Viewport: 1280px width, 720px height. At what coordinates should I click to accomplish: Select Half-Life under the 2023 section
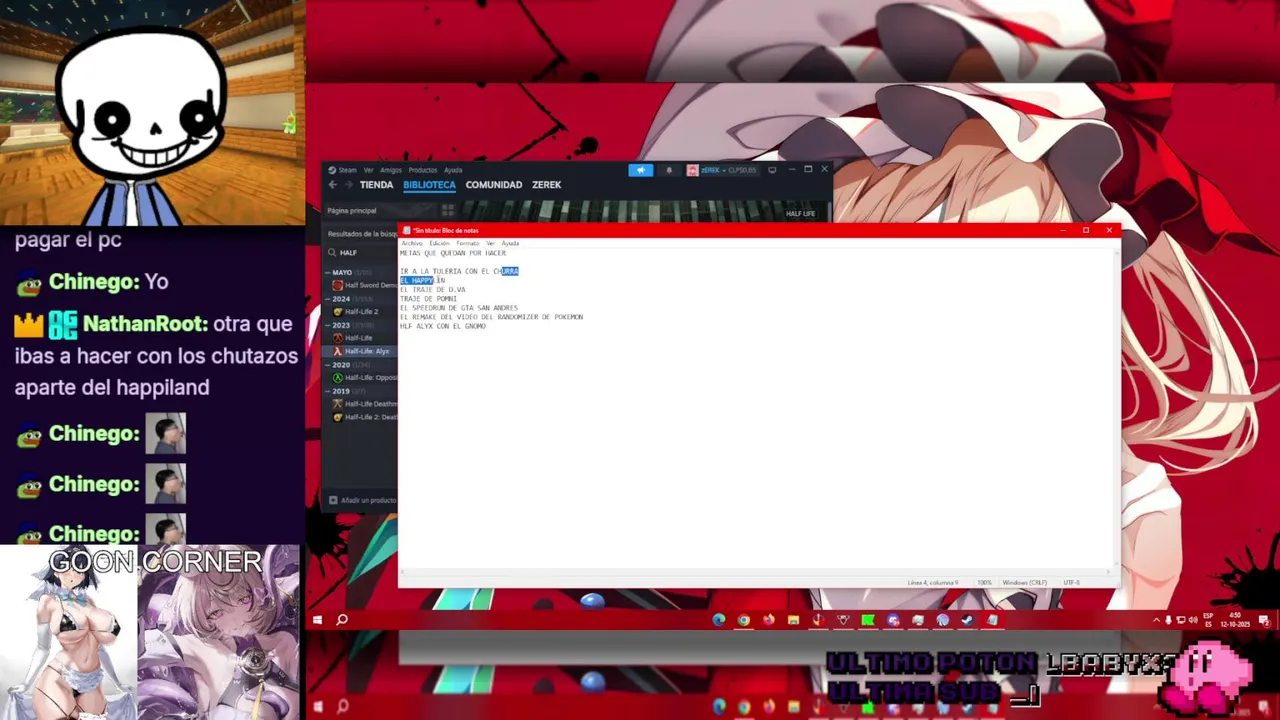pyautogui.click(x=359, y=338)
